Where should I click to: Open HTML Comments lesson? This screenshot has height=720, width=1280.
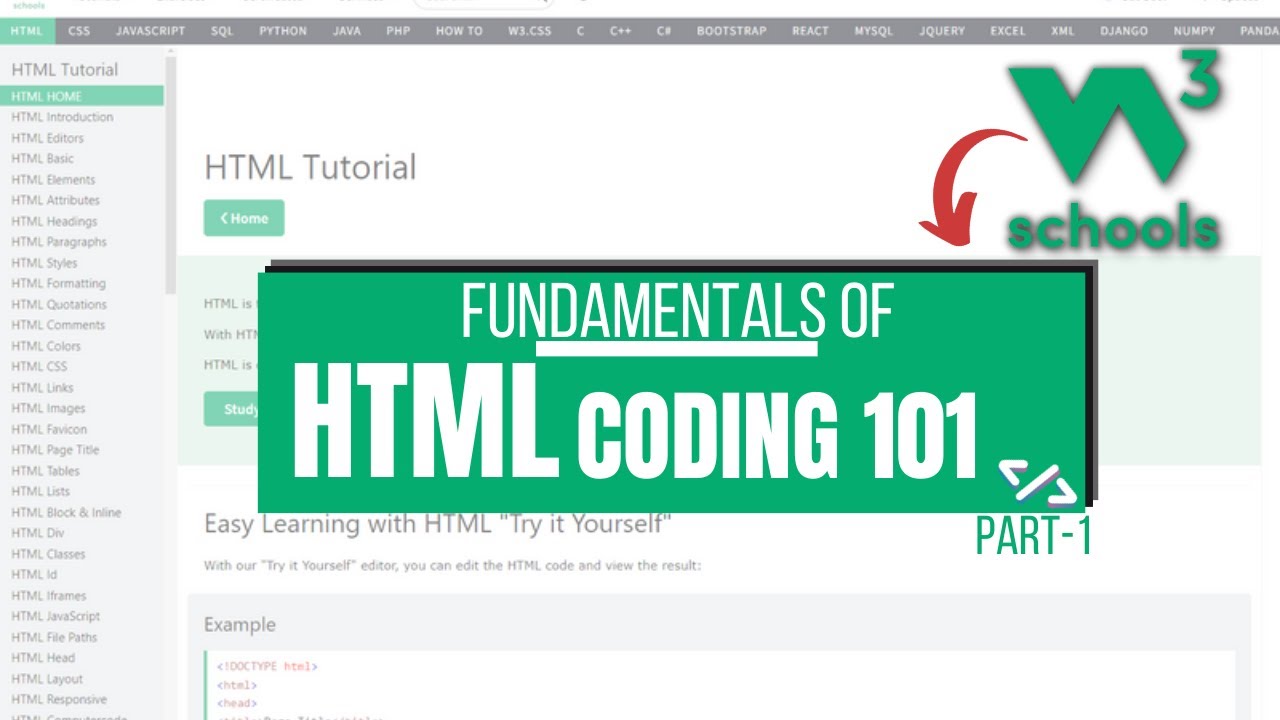click(58, 325)
